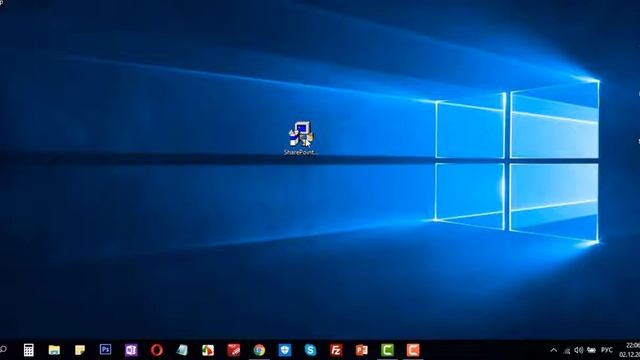640x360 pixels.
Task: Open the network status tray icon
Action: [567, 350]
